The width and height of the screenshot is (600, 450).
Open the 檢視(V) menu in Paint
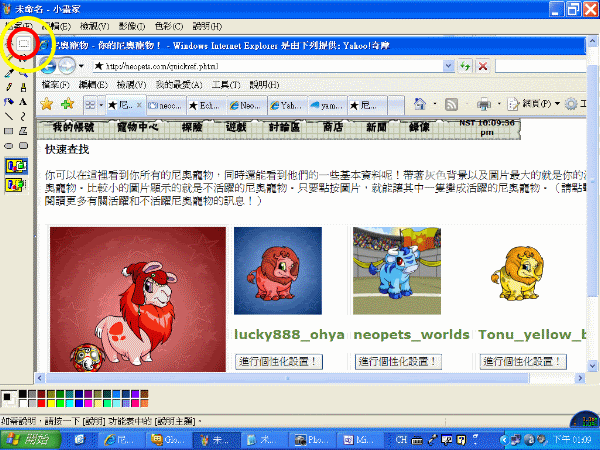[95, 26]
